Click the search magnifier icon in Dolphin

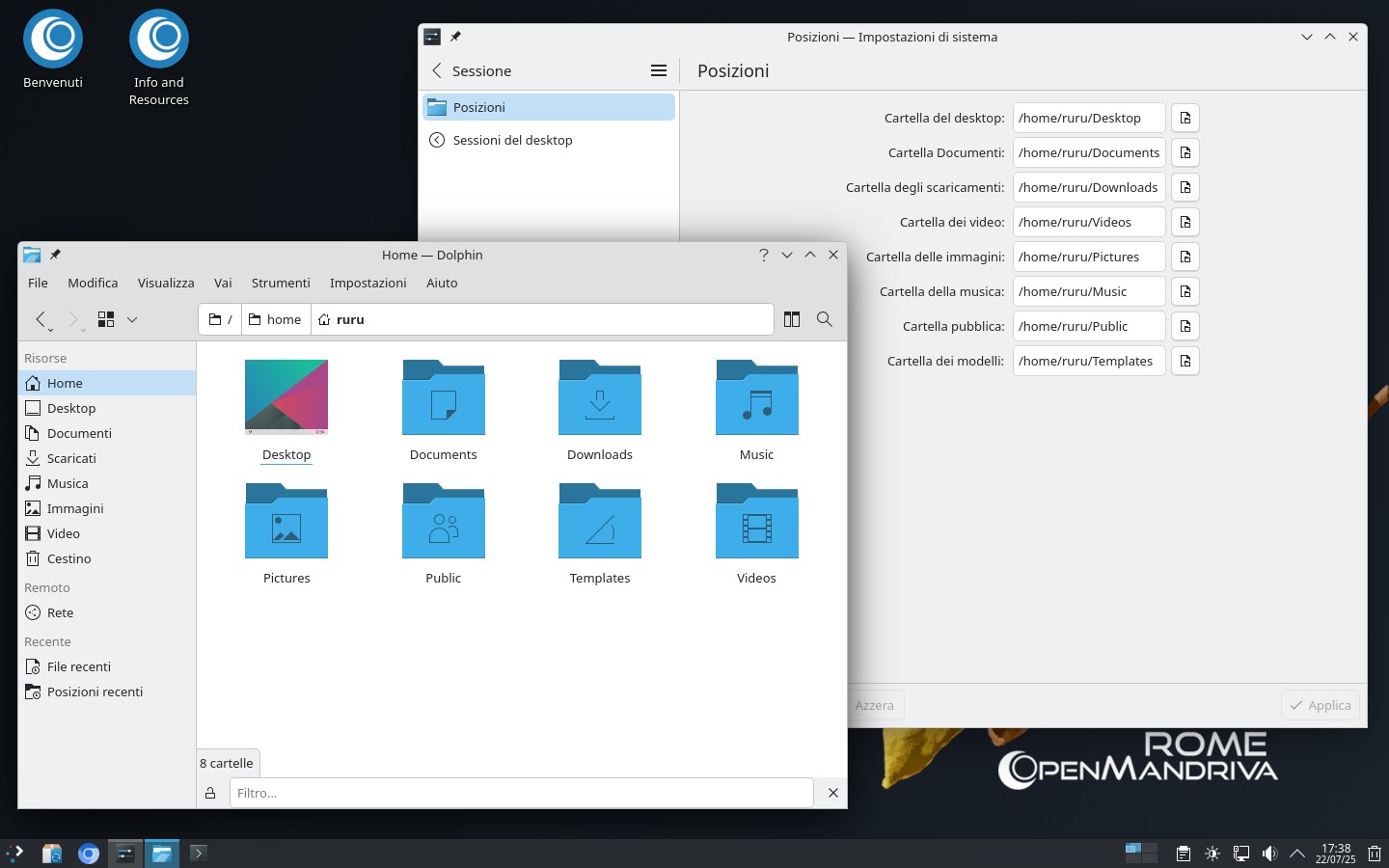click(825, 319)
